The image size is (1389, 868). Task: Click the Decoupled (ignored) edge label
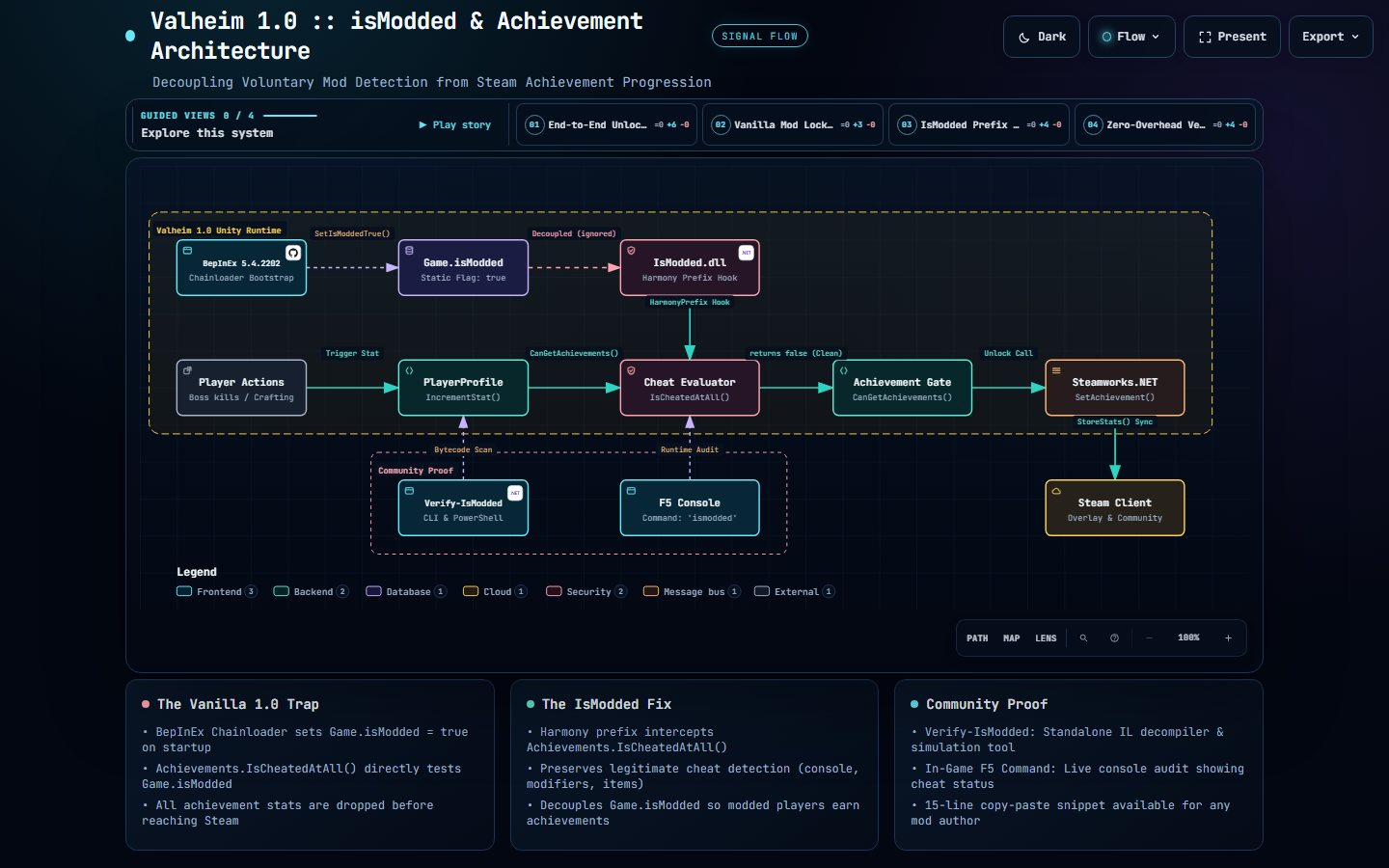click(574, 234)
